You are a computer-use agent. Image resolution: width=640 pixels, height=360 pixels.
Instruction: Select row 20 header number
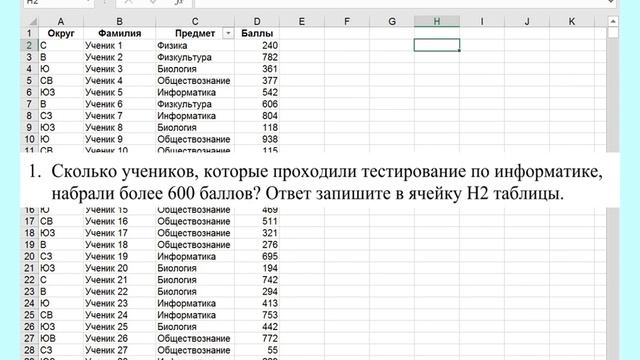tap(29, 256)
